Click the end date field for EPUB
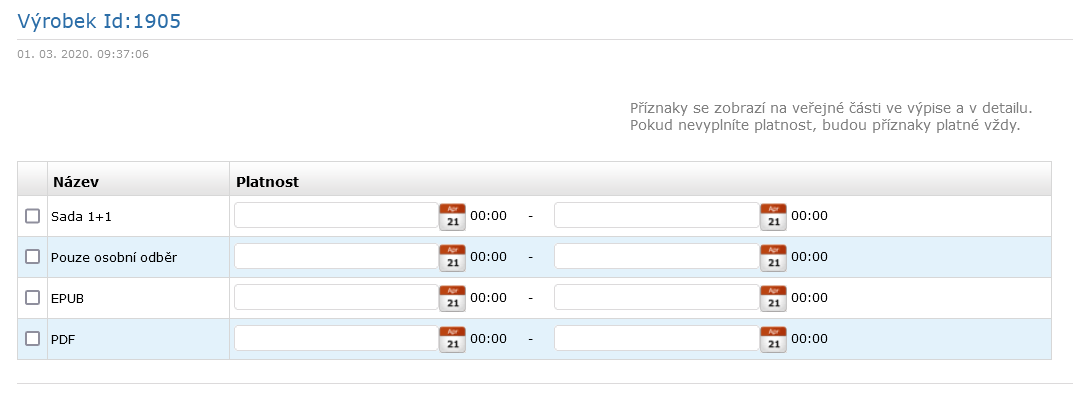Viewport: 1091px width, 395px height. click(x=657, y=298)
